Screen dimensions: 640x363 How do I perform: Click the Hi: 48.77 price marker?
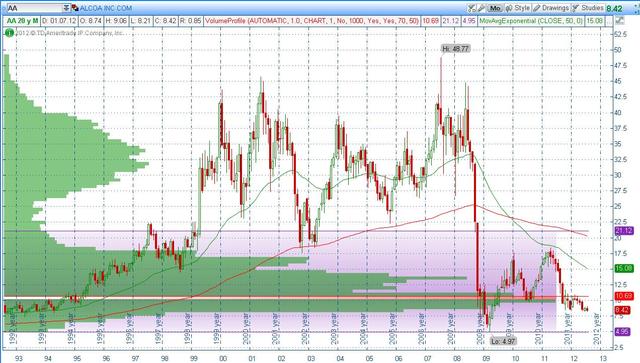coord(456,49)
